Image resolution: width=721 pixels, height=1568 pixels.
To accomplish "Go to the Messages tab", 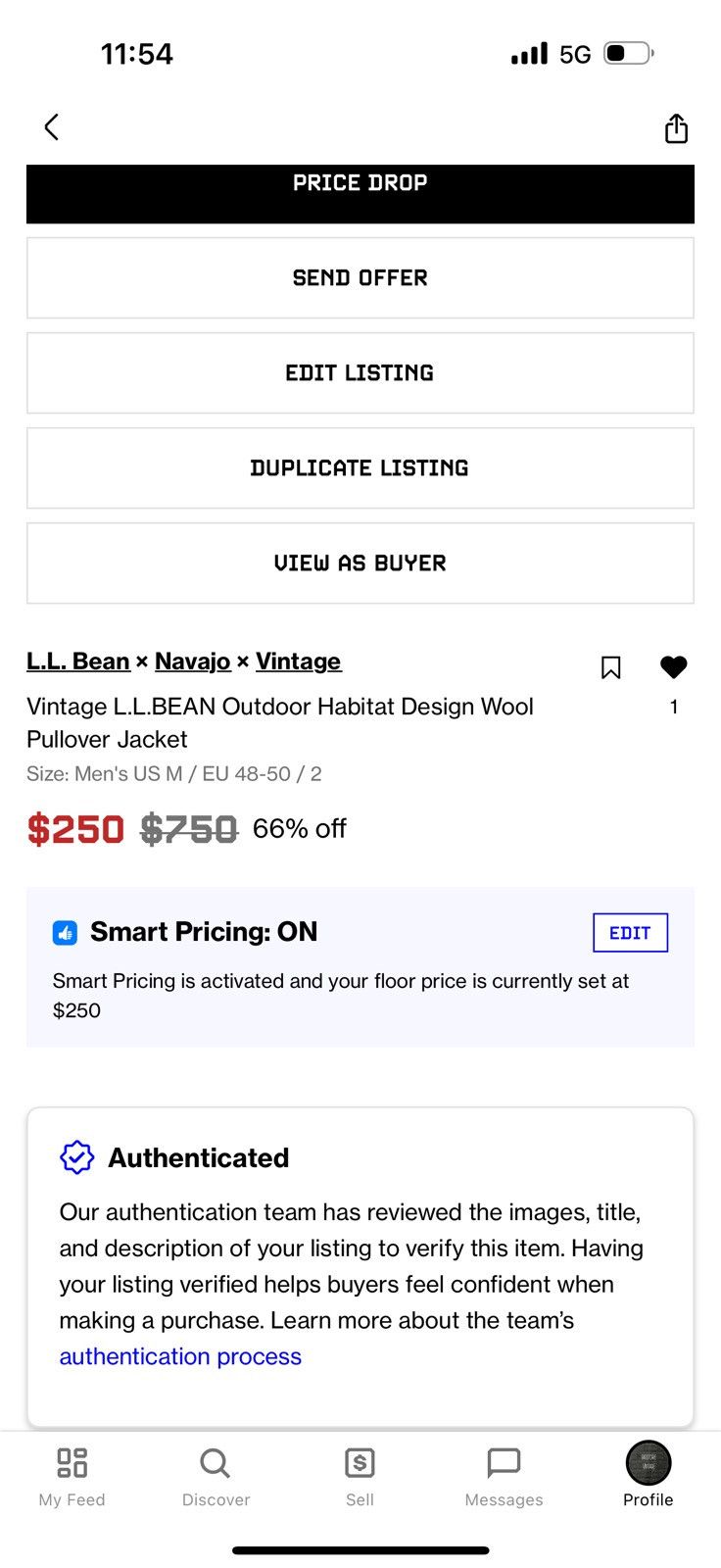I will point(504,1478).
